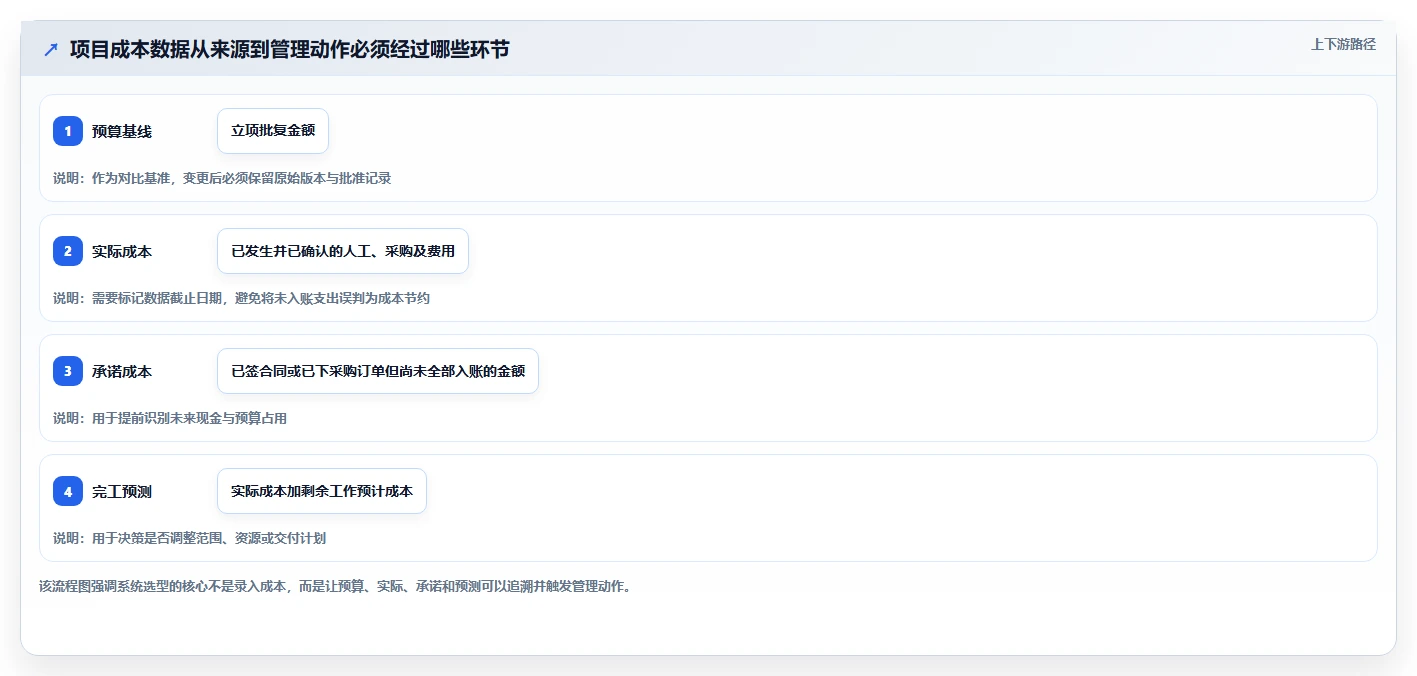Select the 立项批复金额 chip
The height and width of the screenshot is (676, 1417).
273,131
